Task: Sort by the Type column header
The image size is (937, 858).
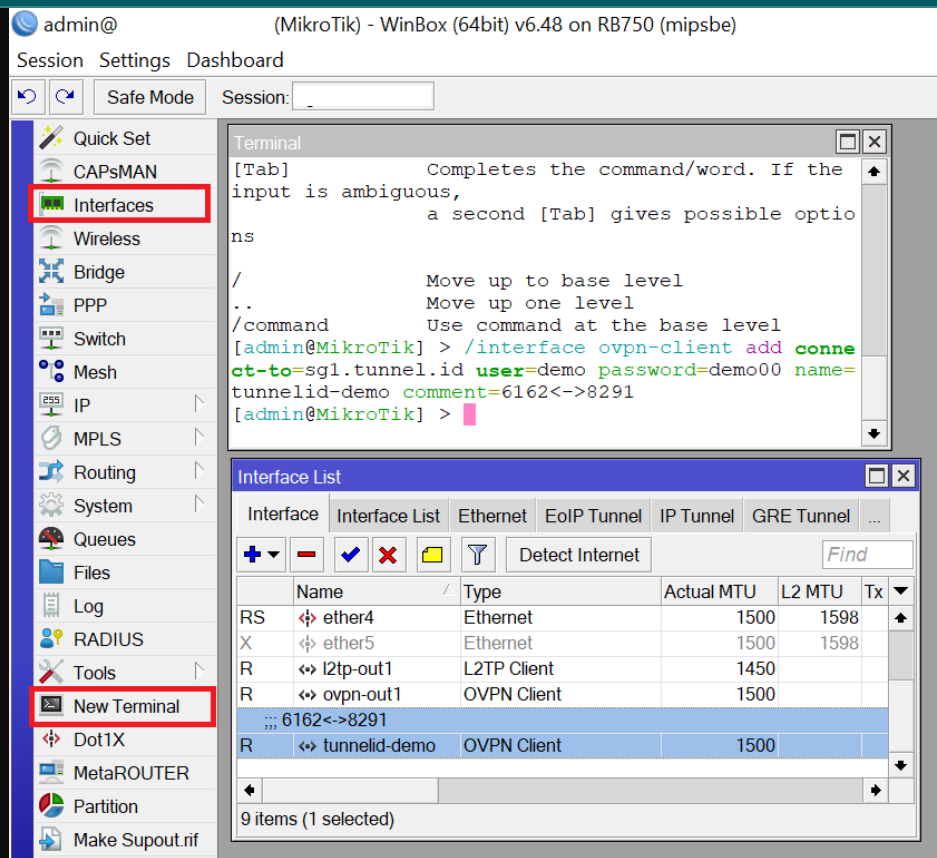Action: 561,592
